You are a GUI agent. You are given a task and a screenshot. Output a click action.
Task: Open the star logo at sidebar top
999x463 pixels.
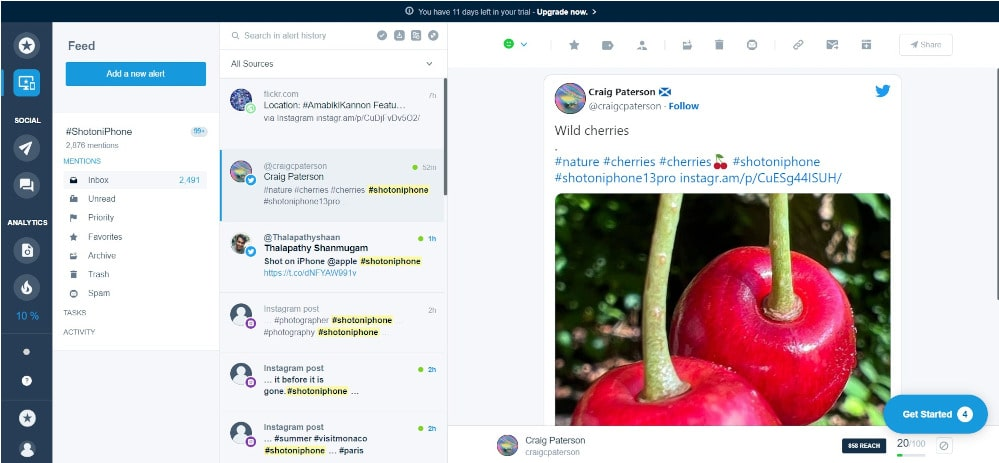click(x=26, y=46)
